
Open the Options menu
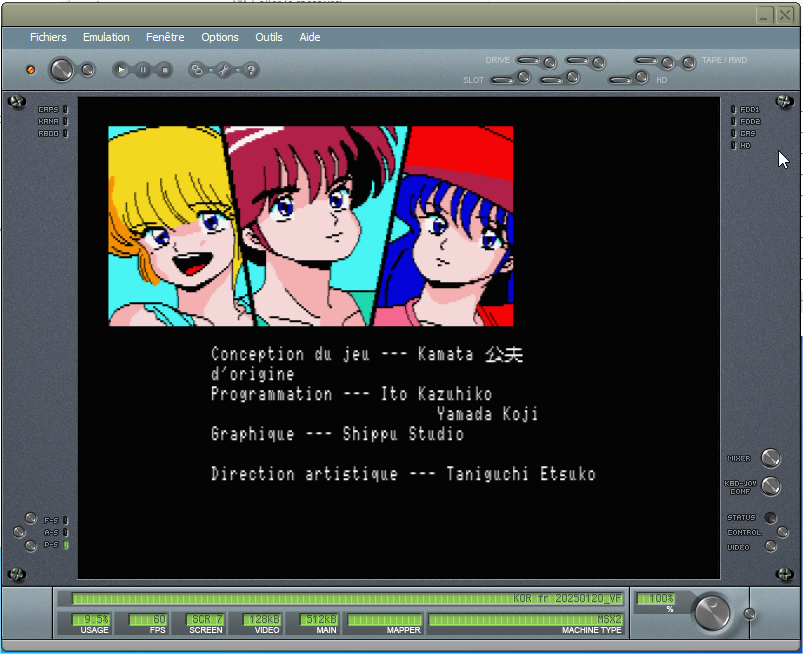pyautogui.click(x=220, y=37)
